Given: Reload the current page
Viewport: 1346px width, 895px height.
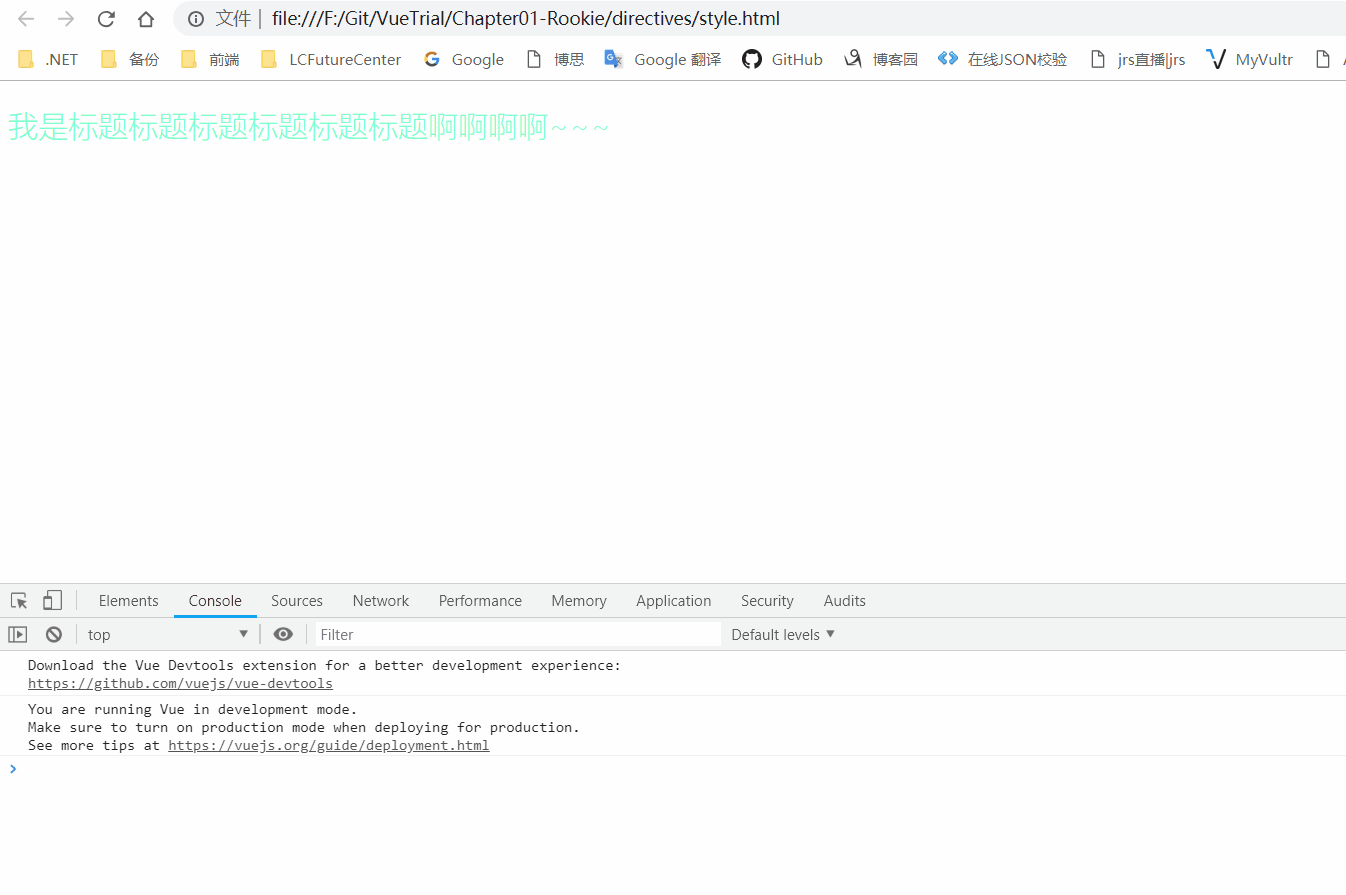Looking at the screenshot, I should [x=106, y=19].
